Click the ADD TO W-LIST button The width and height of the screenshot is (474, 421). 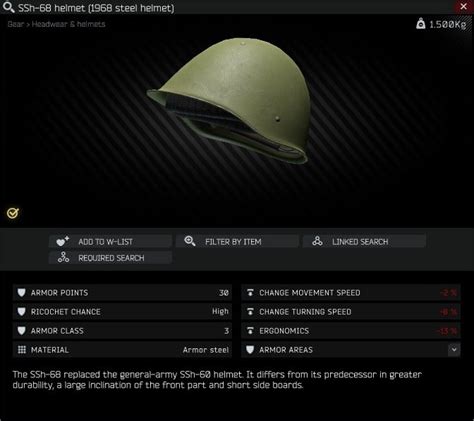tap(110, 241)
